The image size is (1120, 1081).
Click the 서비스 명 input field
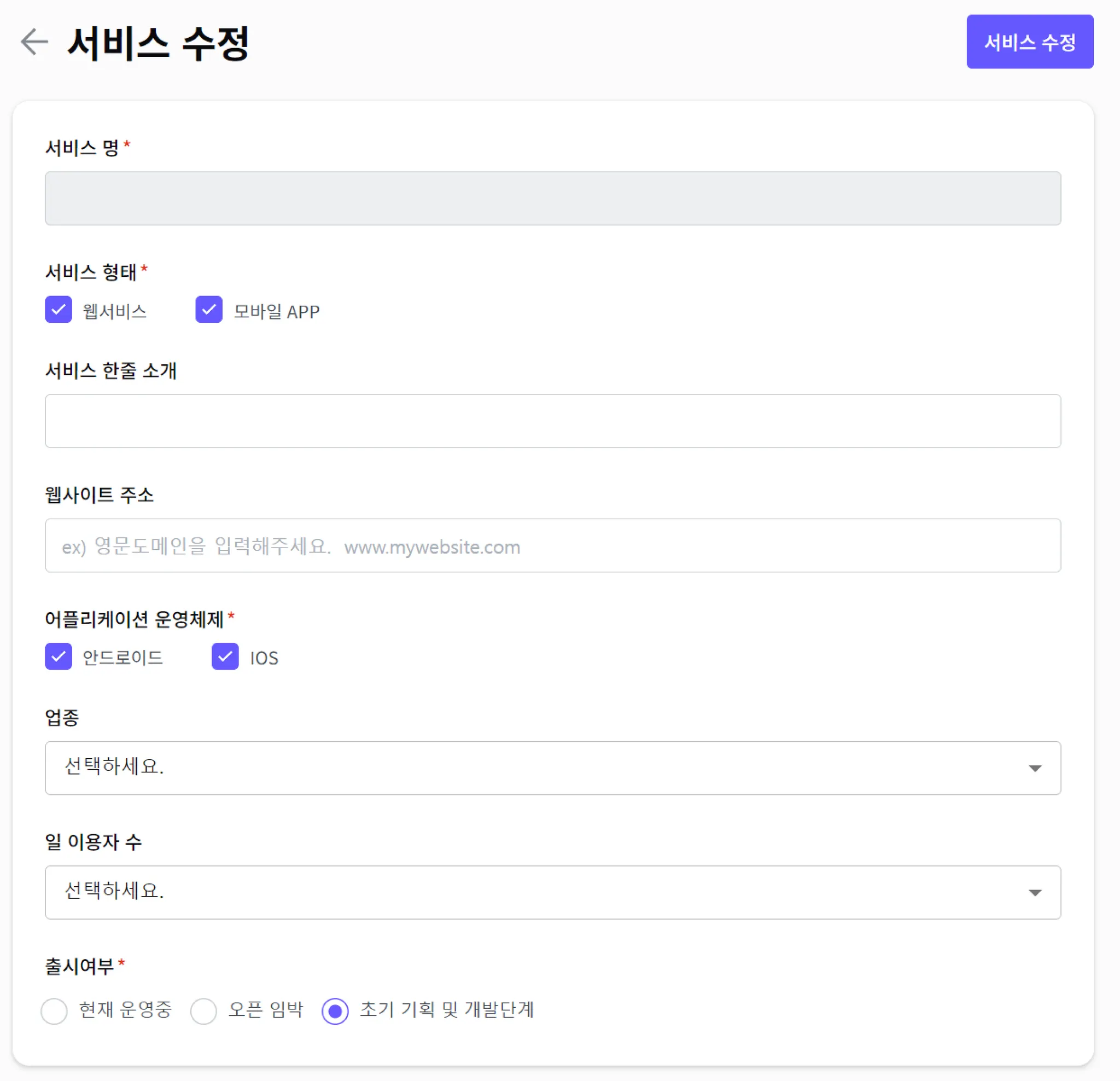click(x=552, y=199)
